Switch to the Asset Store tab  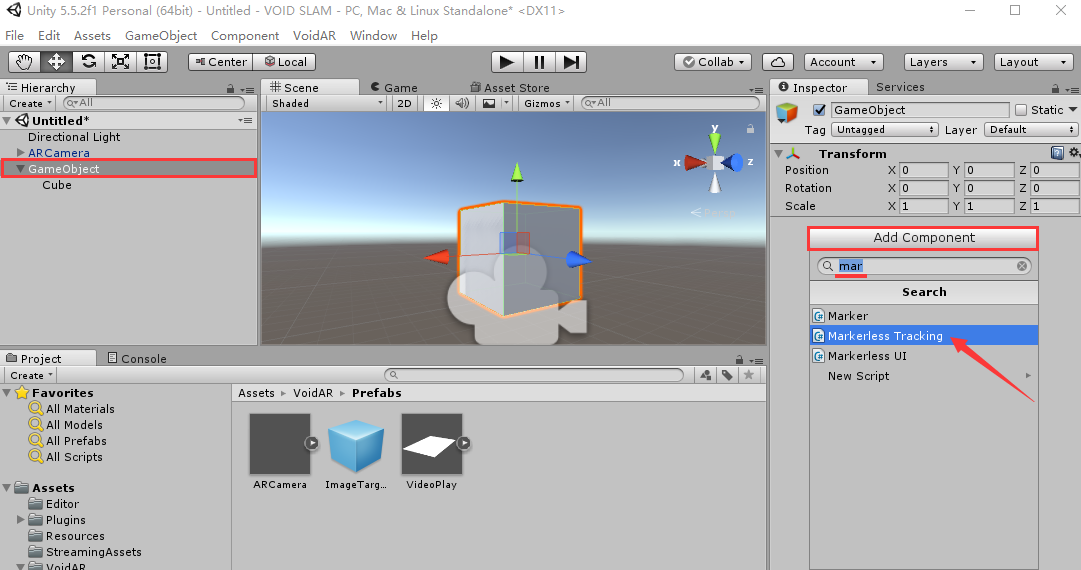510,88
